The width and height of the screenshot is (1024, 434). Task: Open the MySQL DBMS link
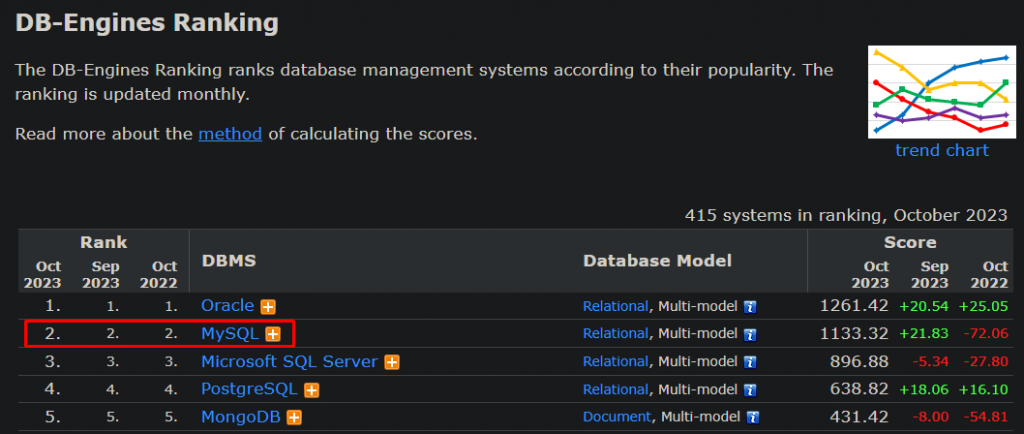[231, 333]
